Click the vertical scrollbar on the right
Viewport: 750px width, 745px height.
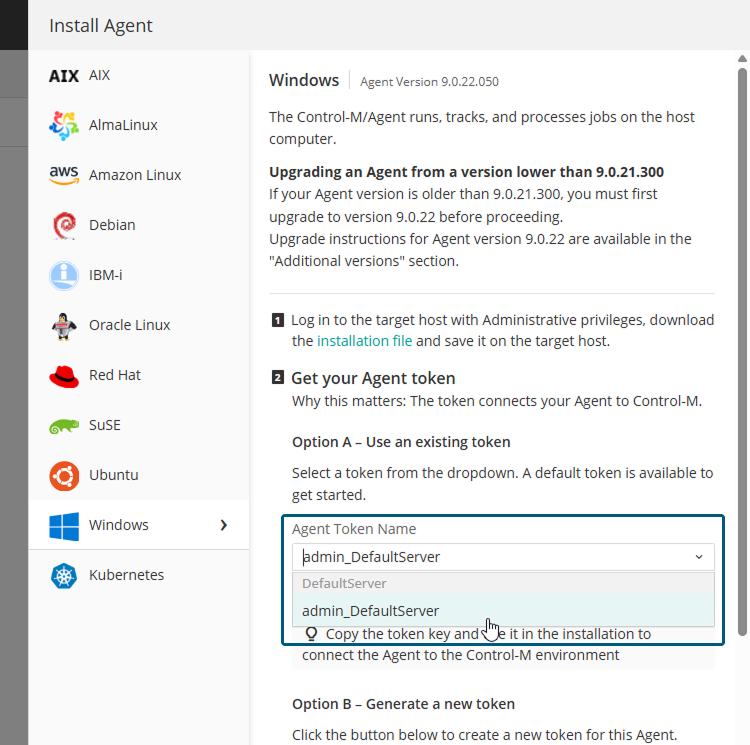pos(742,350)
